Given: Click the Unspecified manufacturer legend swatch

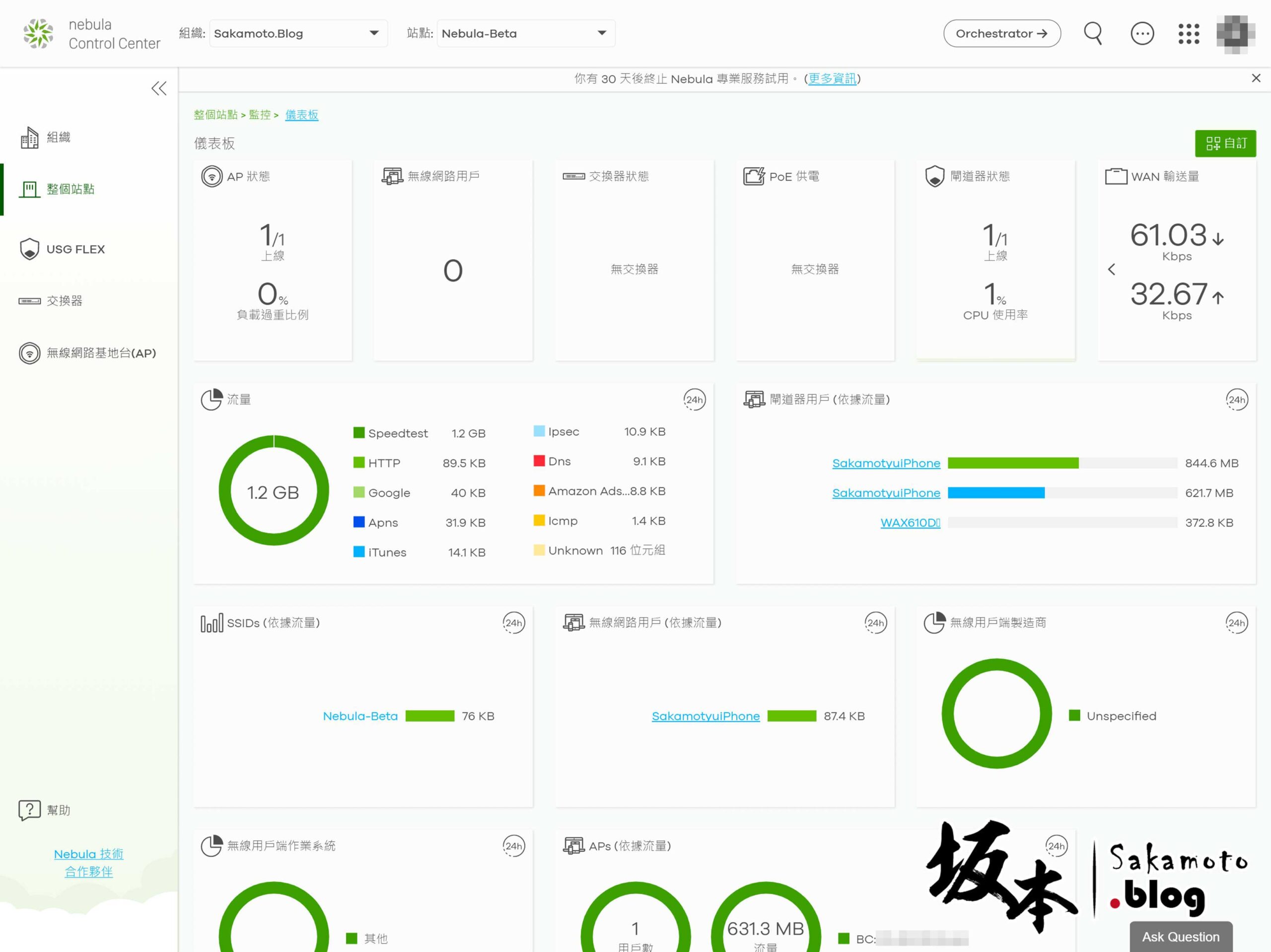Looking at the screenshot, I should click(1074, 715).
